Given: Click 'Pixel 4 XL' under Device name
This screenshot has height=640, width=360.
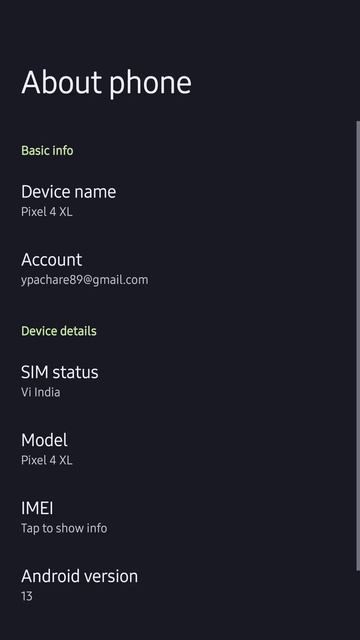Looking at the screenshot, I should point(47,212).
